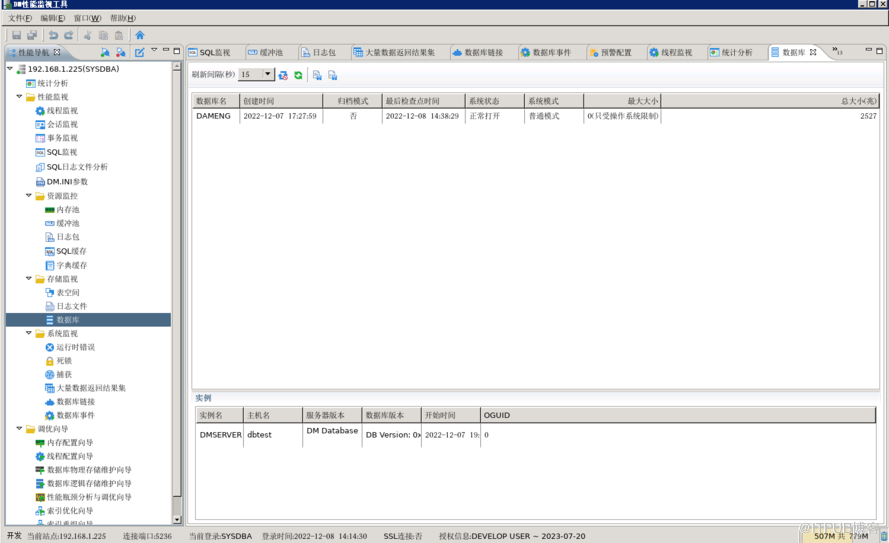Click the Home icon in main toolbar
This screenshot has height=543, width=889.
point(140,35)
